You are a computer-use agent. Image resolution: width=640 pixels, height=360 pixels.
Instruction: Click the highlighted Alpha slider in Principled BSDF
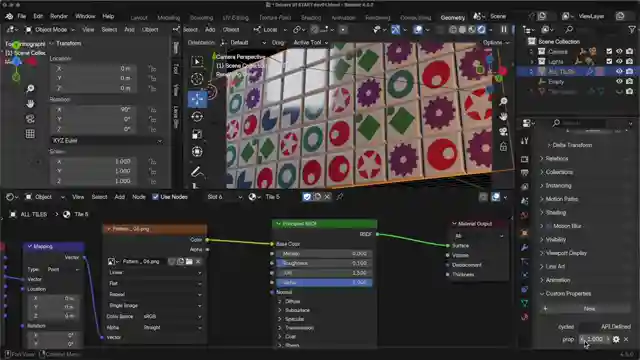[x=324, y=282]
